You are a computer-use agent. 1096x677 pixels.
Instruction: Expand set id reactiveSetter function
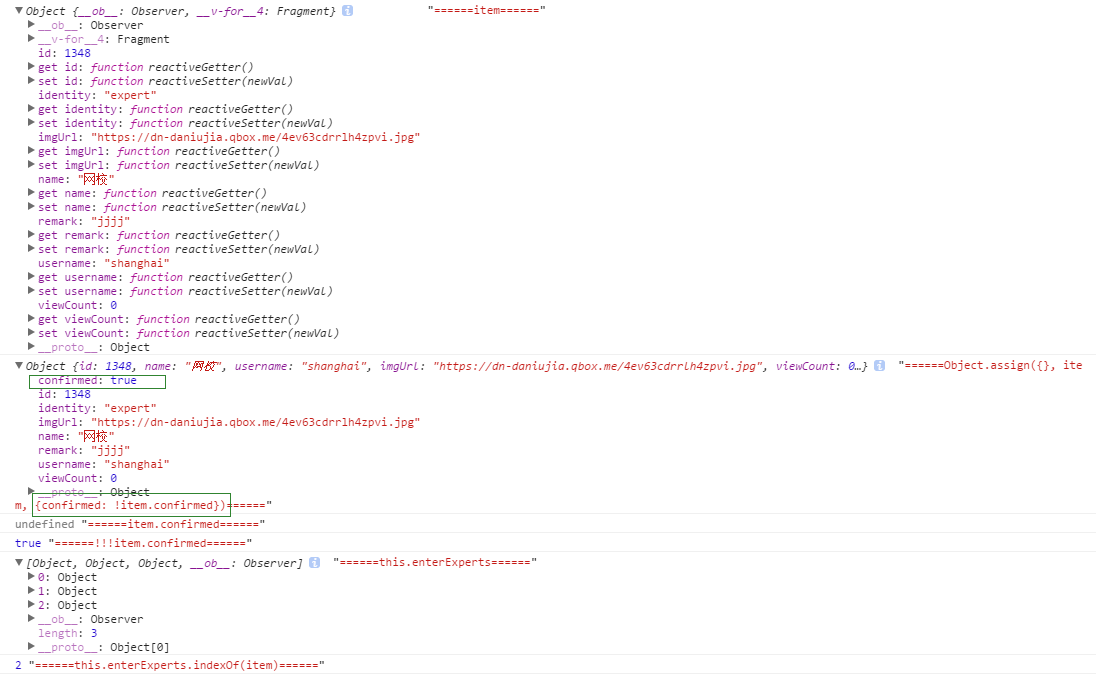click(x=31, y=81)
